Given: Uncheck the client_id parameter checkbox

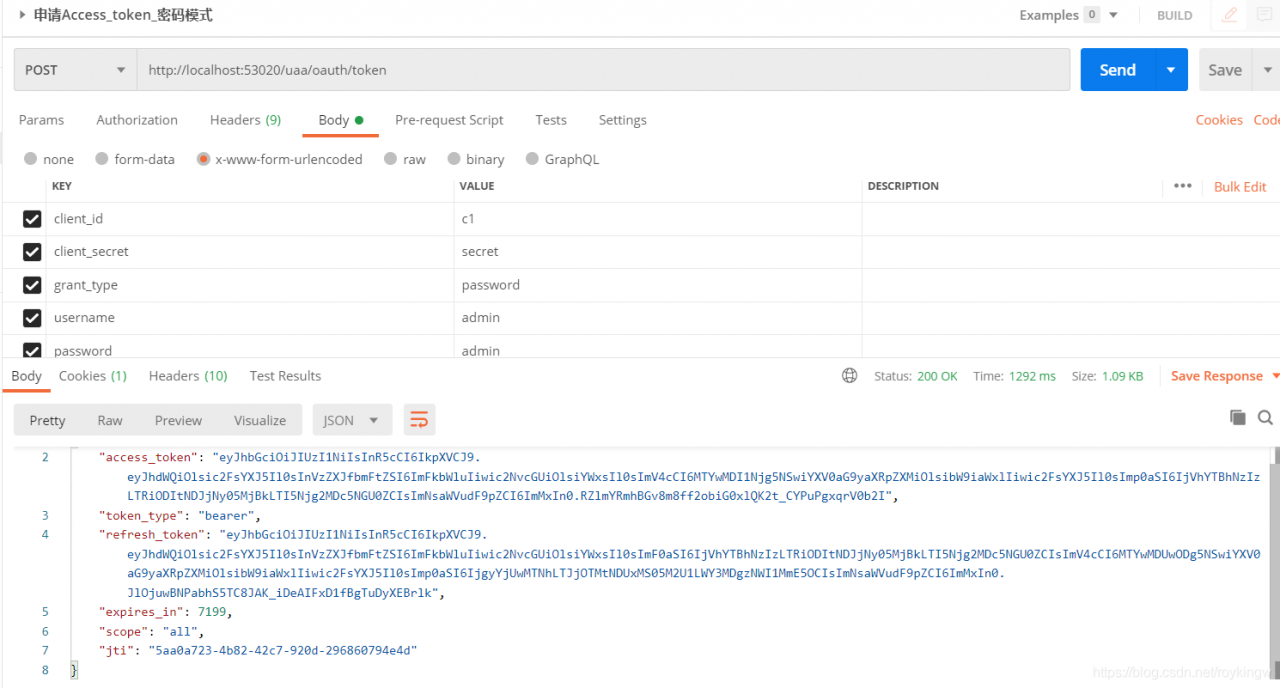Looking at the screenshot, I should pos(32,219).
